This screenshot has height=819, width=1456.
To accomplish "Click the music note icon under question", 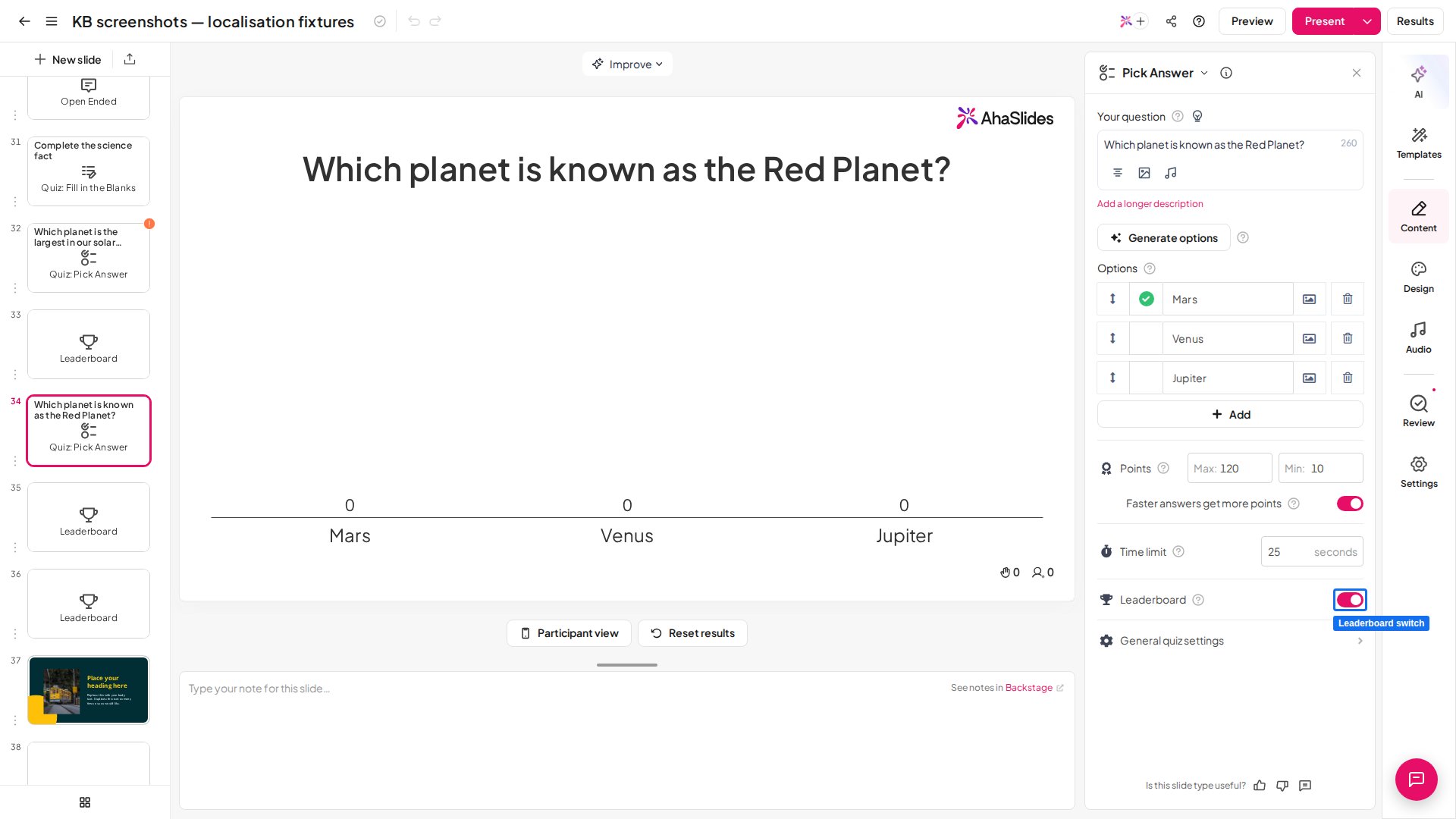I will point(1170,173).
